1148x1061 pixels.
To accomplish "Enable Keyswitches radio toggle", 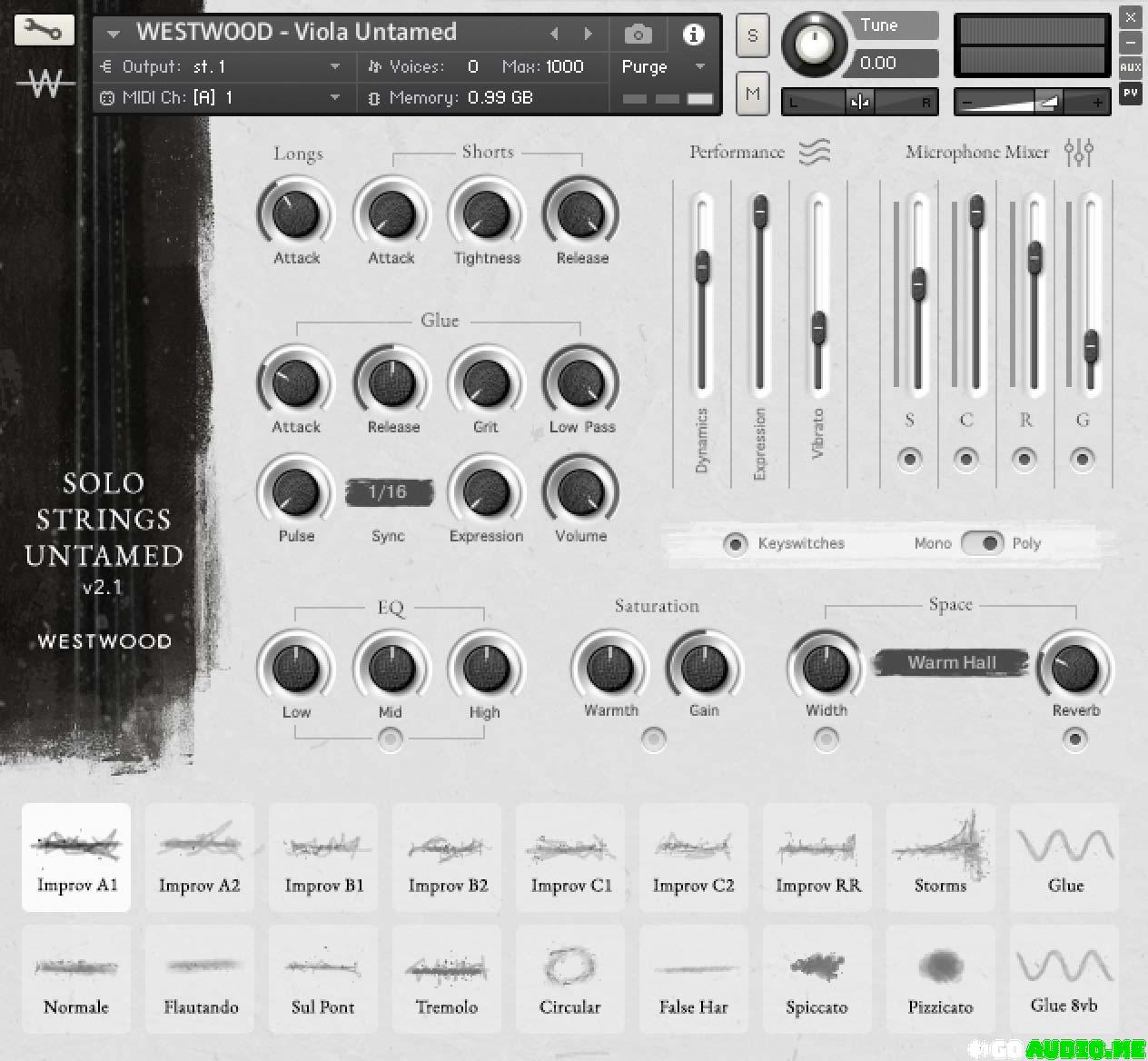I will [x=735, y=543].
